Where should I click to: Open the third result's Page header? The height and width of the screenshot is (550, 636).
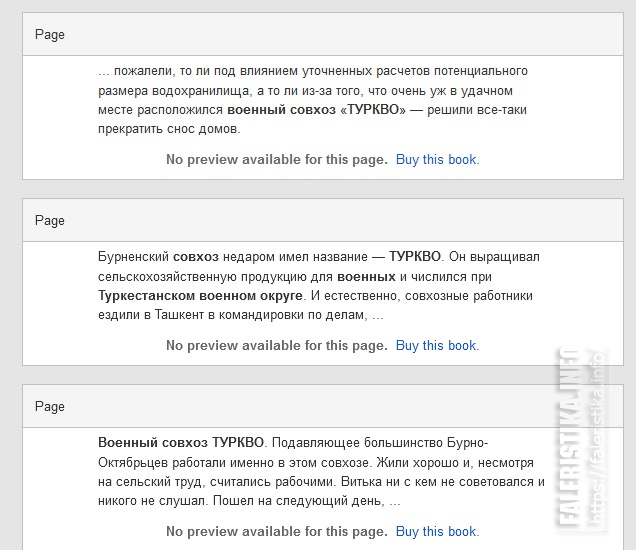coord(323,406)
